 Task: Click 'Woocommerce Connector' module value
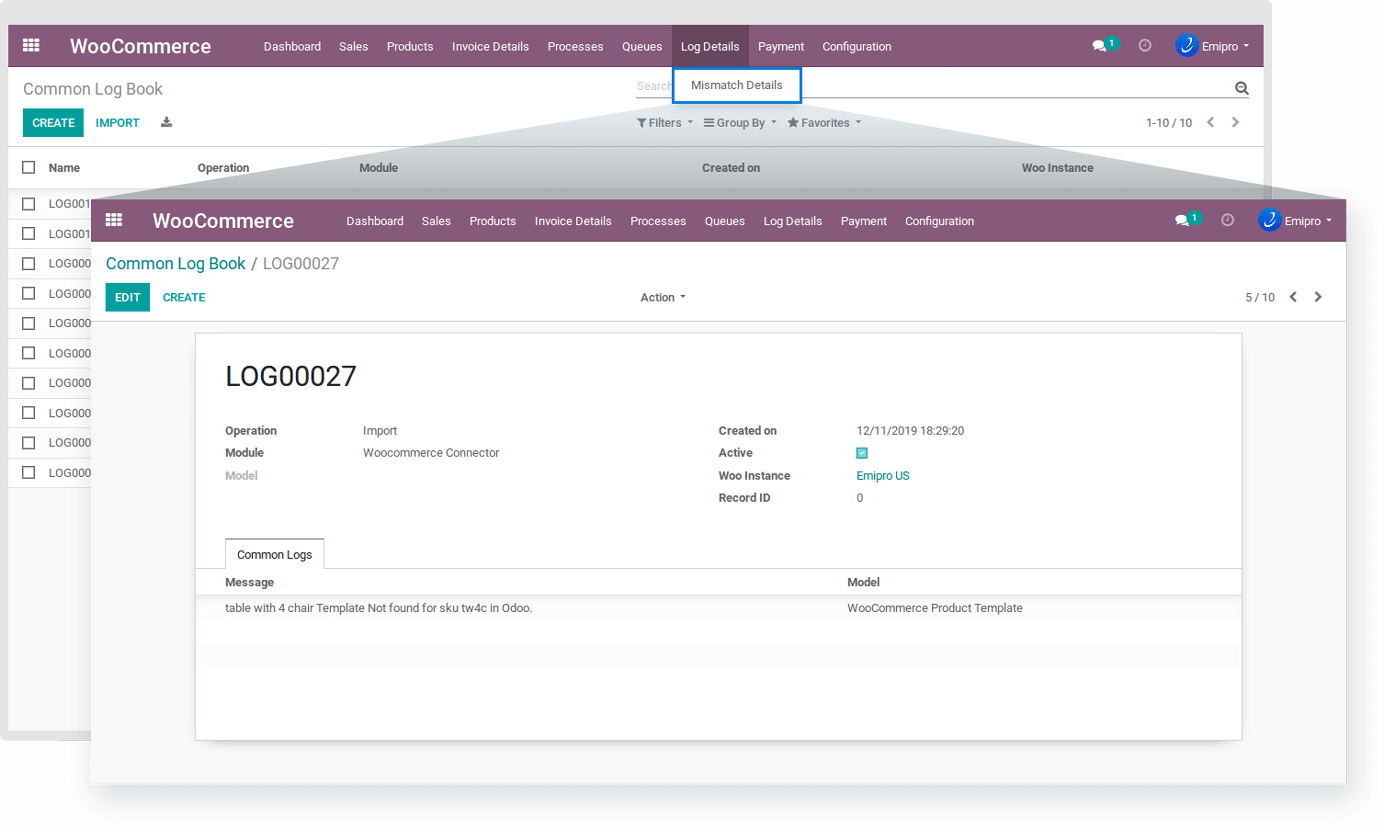click(431, 453)
